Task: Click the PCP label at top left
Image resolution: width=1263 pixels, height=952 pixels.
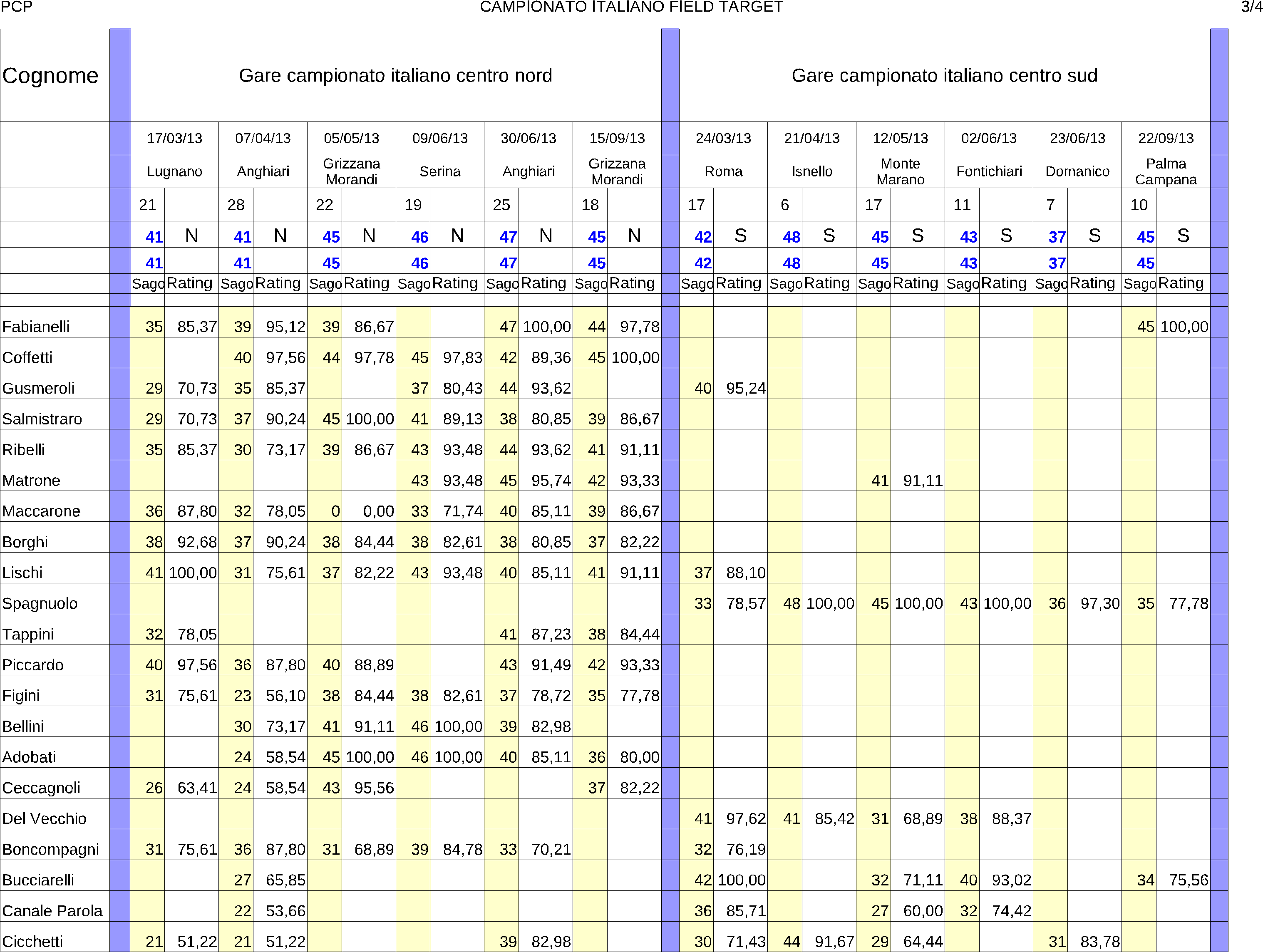Action: tap(17, 7)
